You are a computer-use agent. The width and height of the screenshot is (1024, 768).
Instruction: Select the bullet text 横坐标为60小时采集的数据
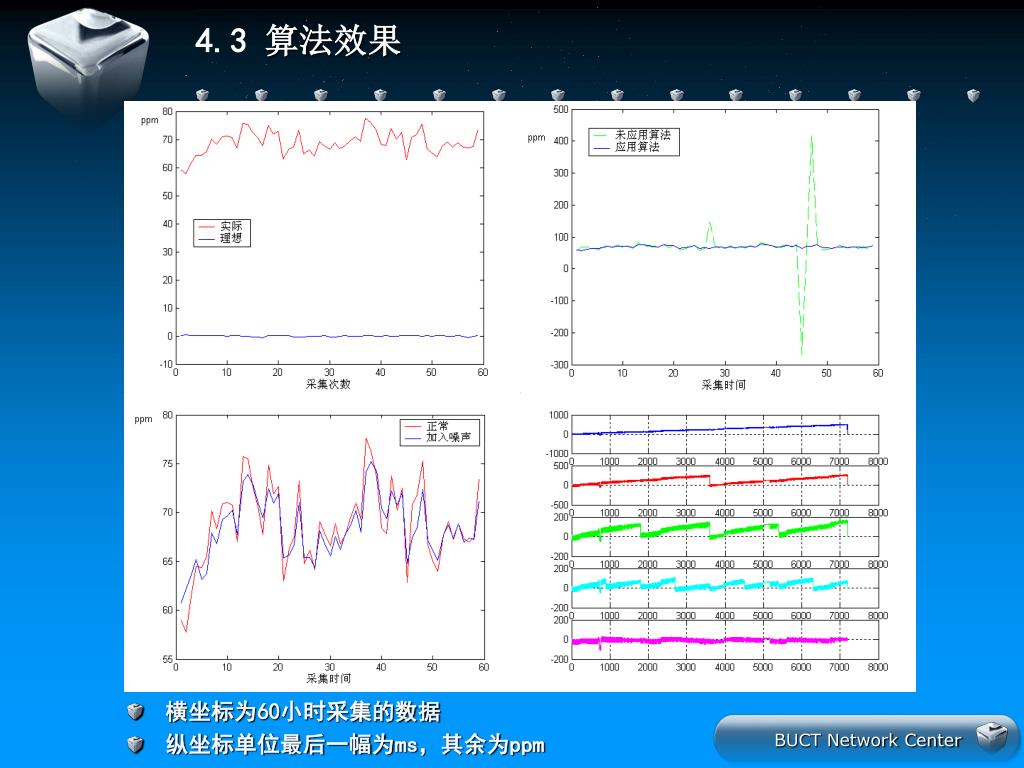coord(303,711)
